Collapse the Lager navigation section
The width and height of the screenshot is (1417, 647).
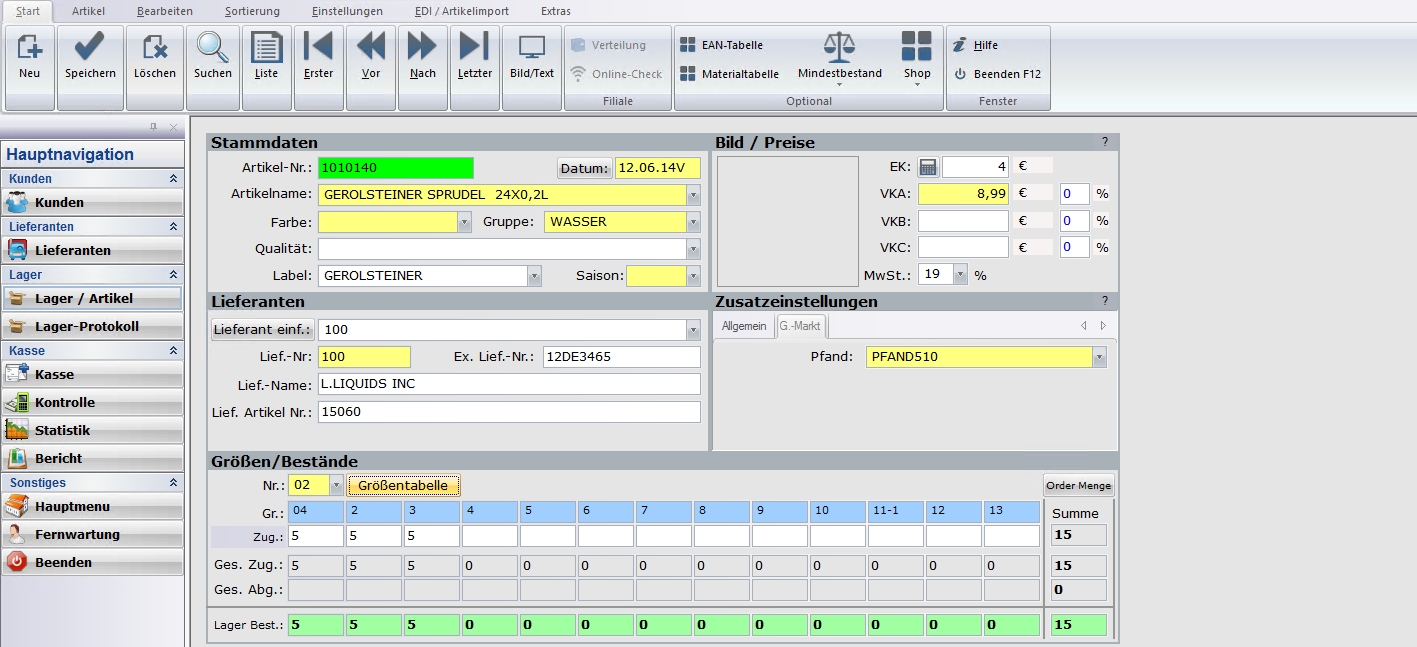point(173,275)
